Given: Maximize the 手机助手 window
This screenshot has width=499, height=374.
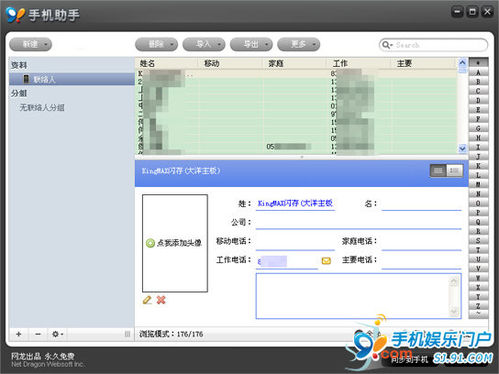Looking at the screenshot, I should (472, 12).
